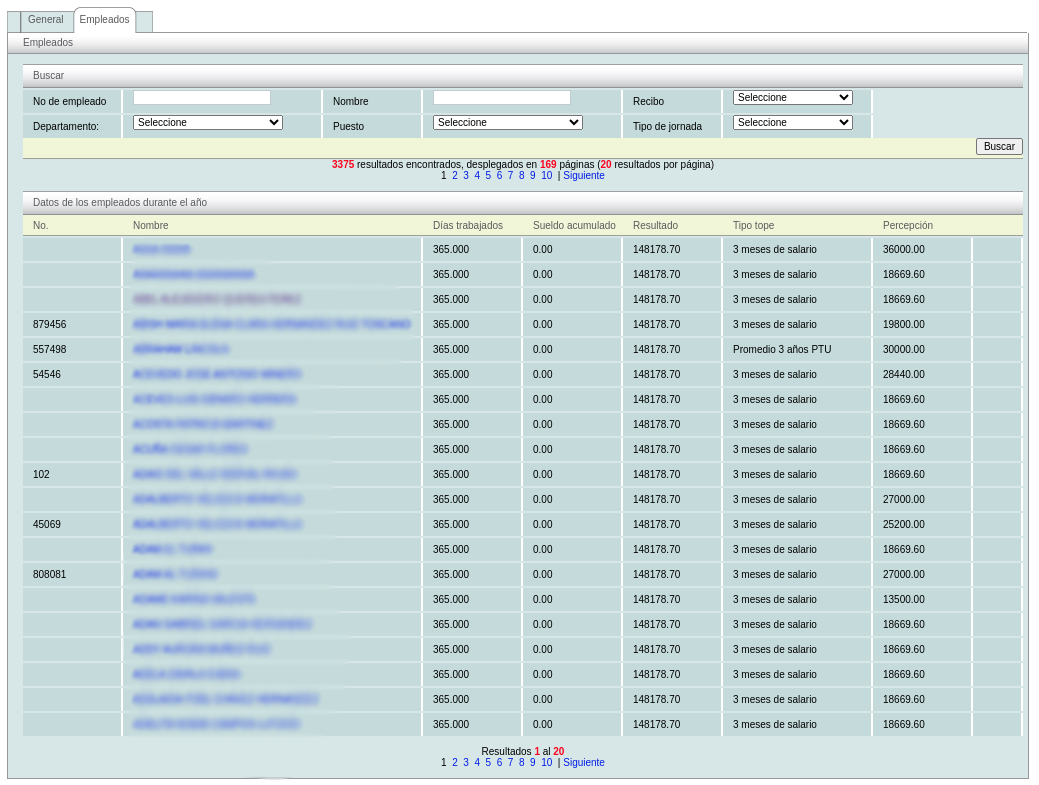Go to page 2 in top pagination
The height and width of the screenshot is (785, 1039).
(x=455, y=176)
